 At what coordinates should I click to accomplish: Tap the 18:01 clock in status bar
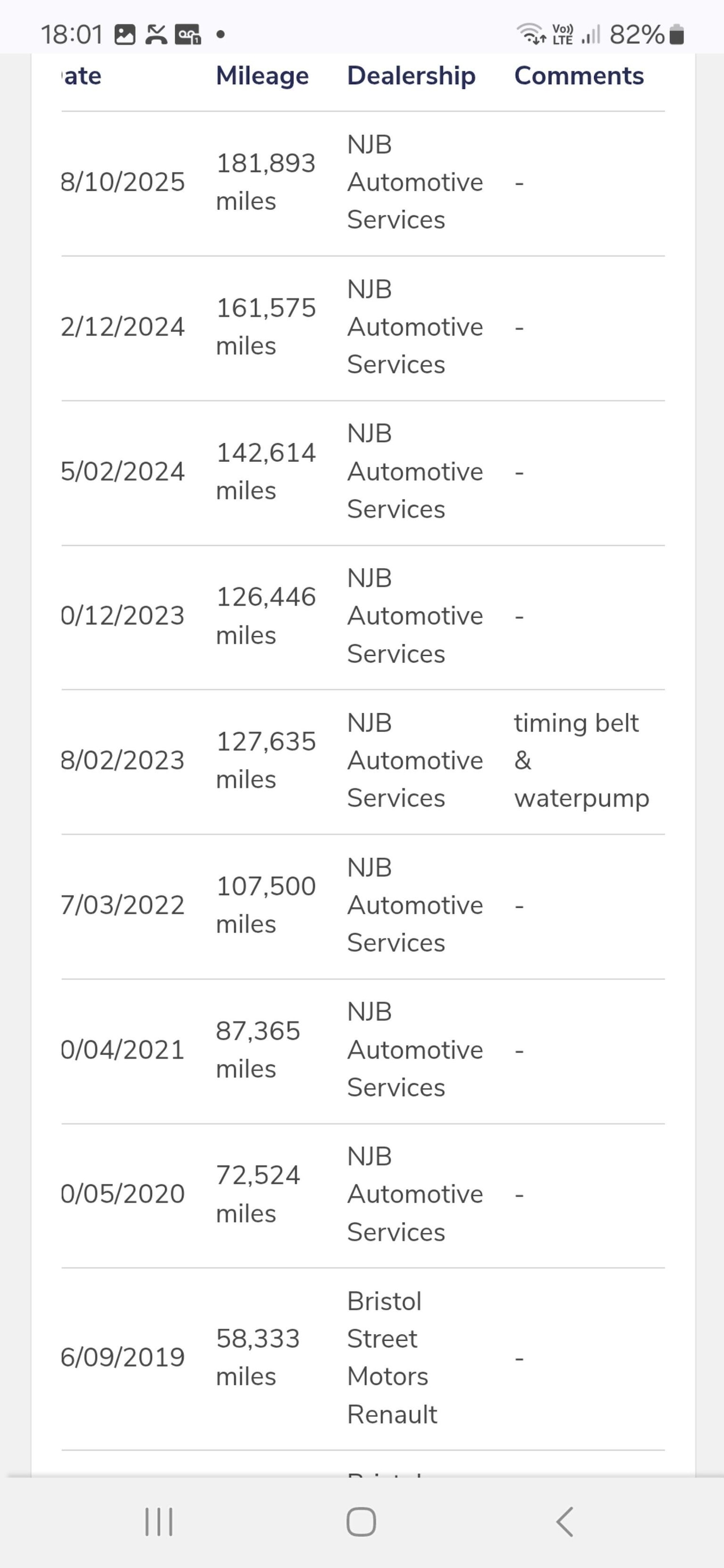pos(72,35)
